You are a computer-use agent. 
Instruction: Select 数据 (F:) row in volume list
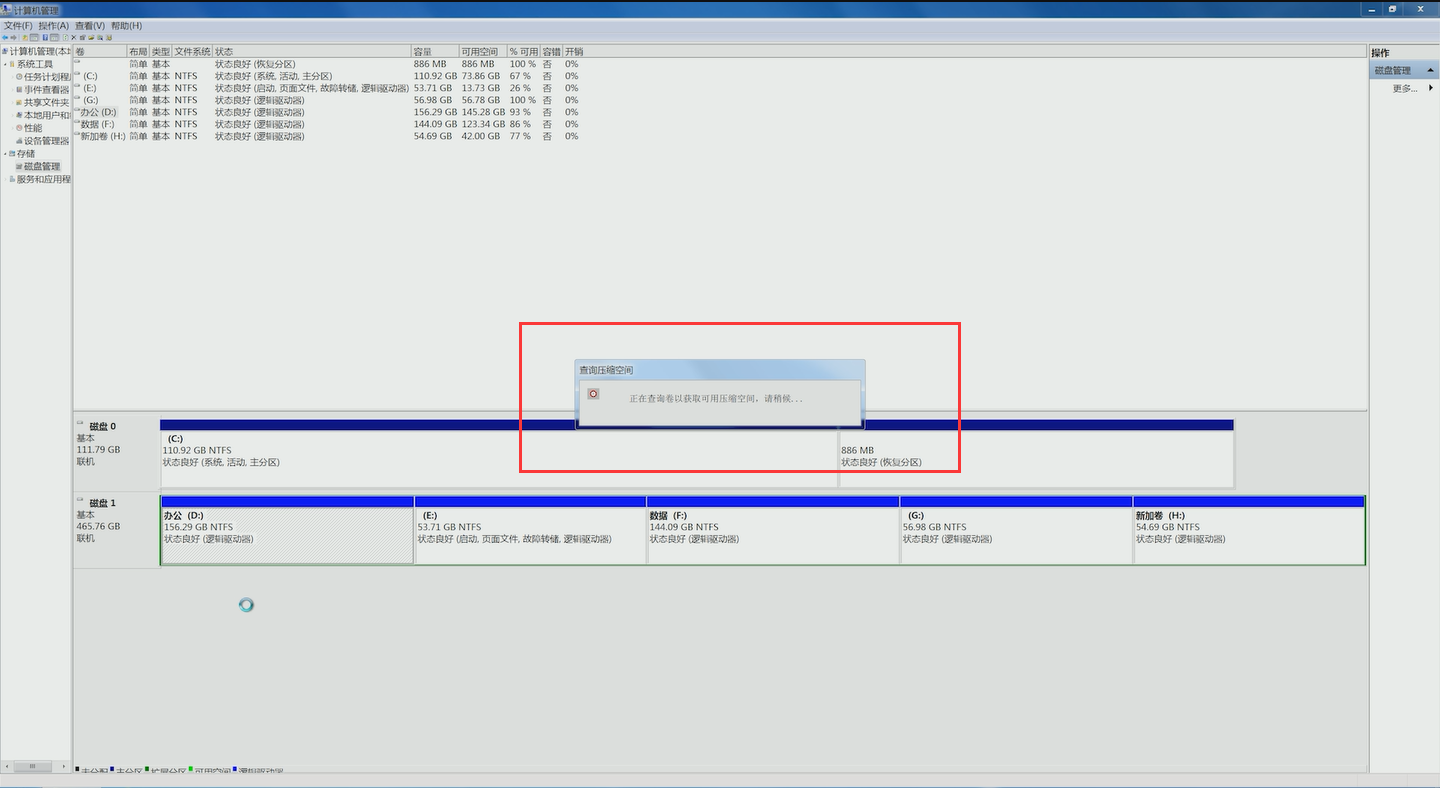point(327,124)
